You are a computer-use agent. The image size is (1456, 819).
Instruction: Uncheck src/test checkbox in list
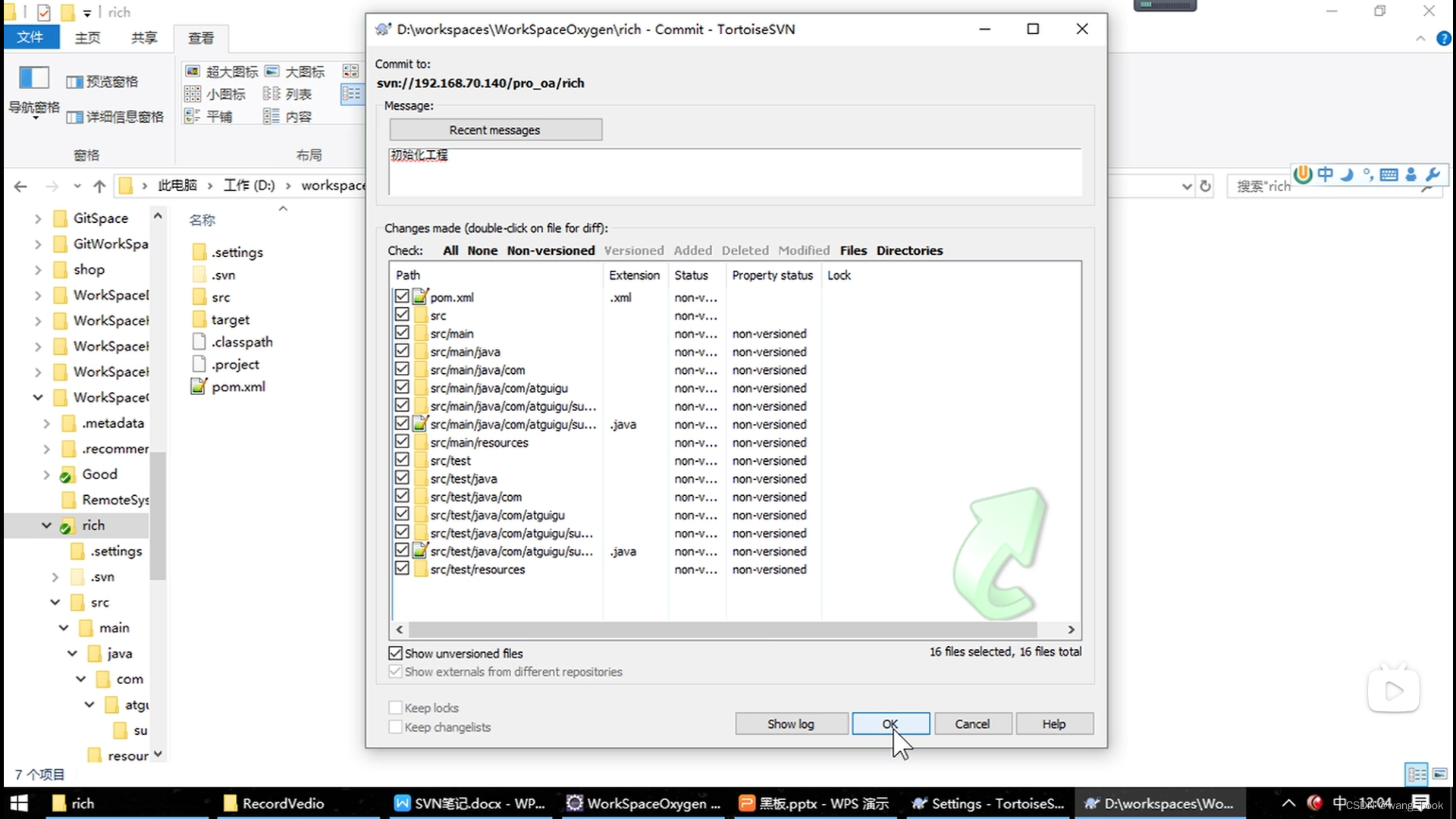pos(402,460)
